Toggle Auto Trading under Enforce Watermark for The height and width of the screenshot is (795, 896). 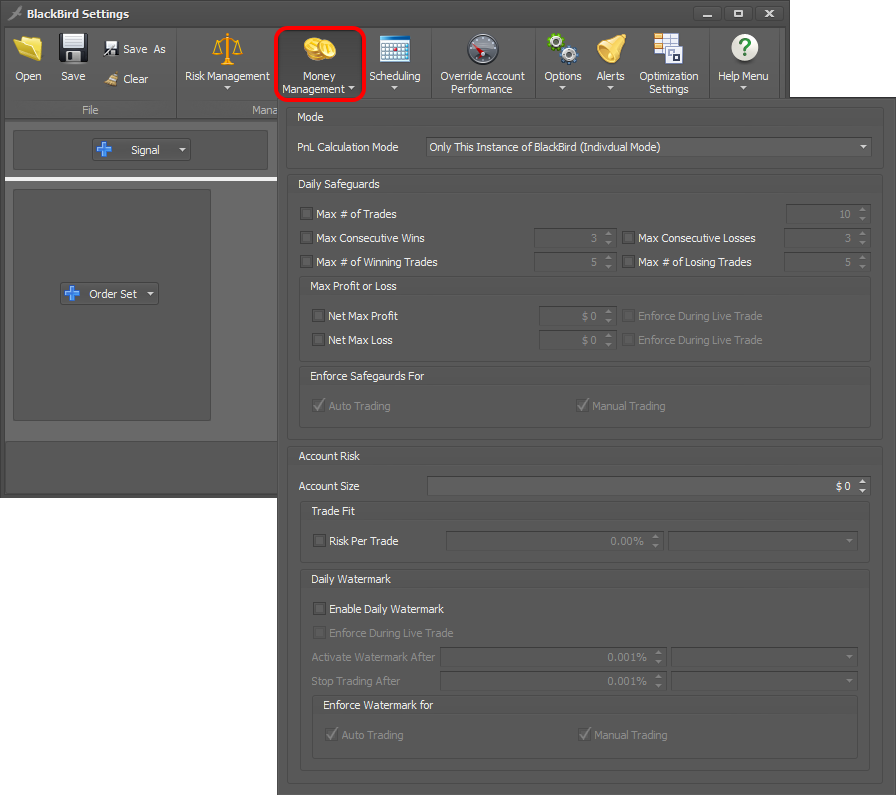pyautogui.click(x=331, y=734)
